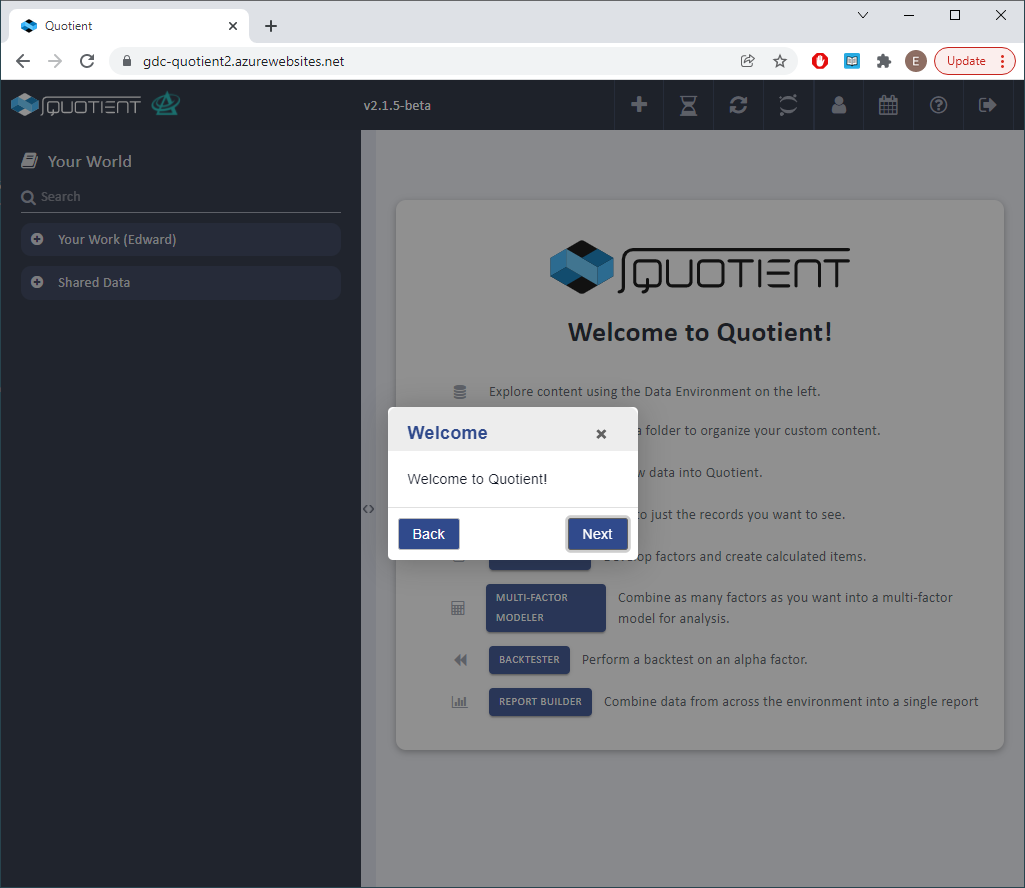Click the database stack icon
The width and height of the screenshot is (1025, 888).
[x=460, y=392]
